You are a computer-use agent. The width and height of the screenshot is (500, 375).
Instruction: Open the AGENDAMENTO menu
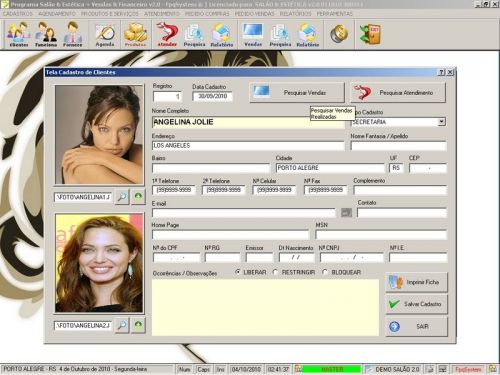[x=57, y=14]
